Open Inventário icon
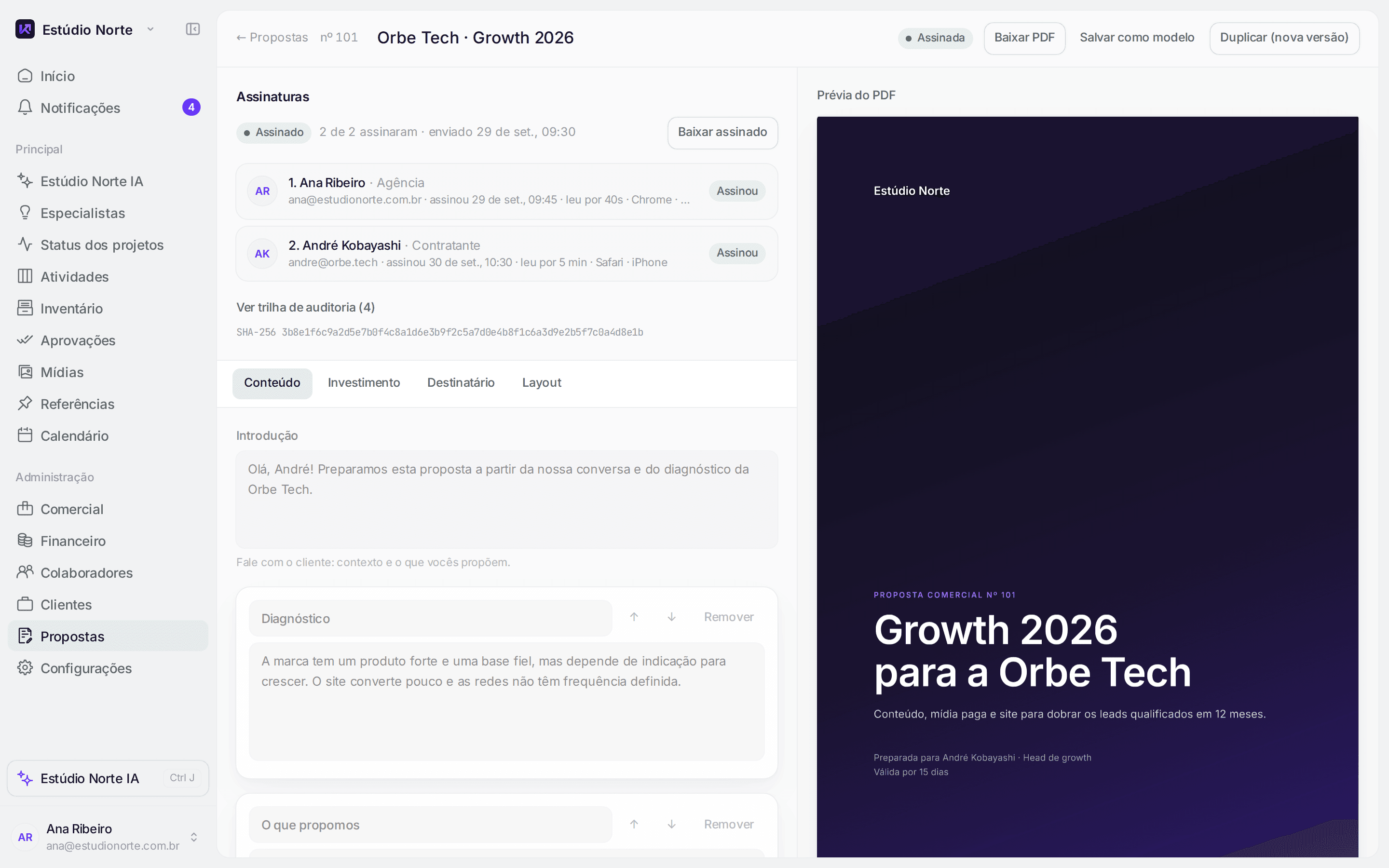 point(25,308)
